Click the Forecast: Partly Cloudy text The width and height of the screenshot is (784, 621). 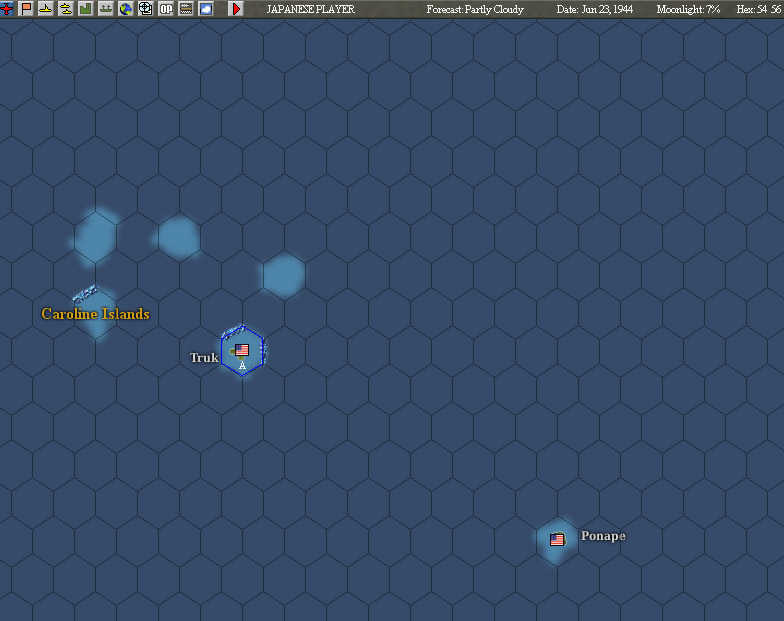coord(475,9)
